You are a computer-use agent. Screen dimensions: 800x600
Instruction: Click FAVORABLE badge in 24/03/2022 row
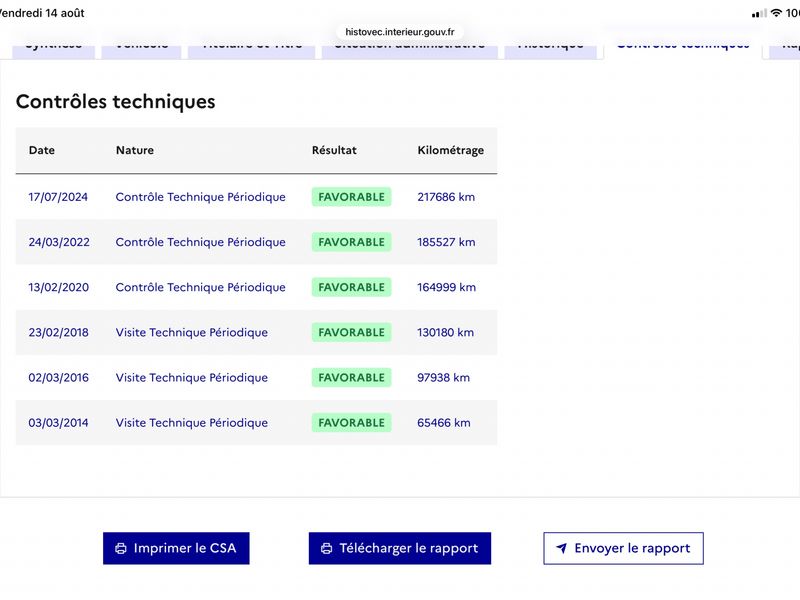click(x=352, y=242)
